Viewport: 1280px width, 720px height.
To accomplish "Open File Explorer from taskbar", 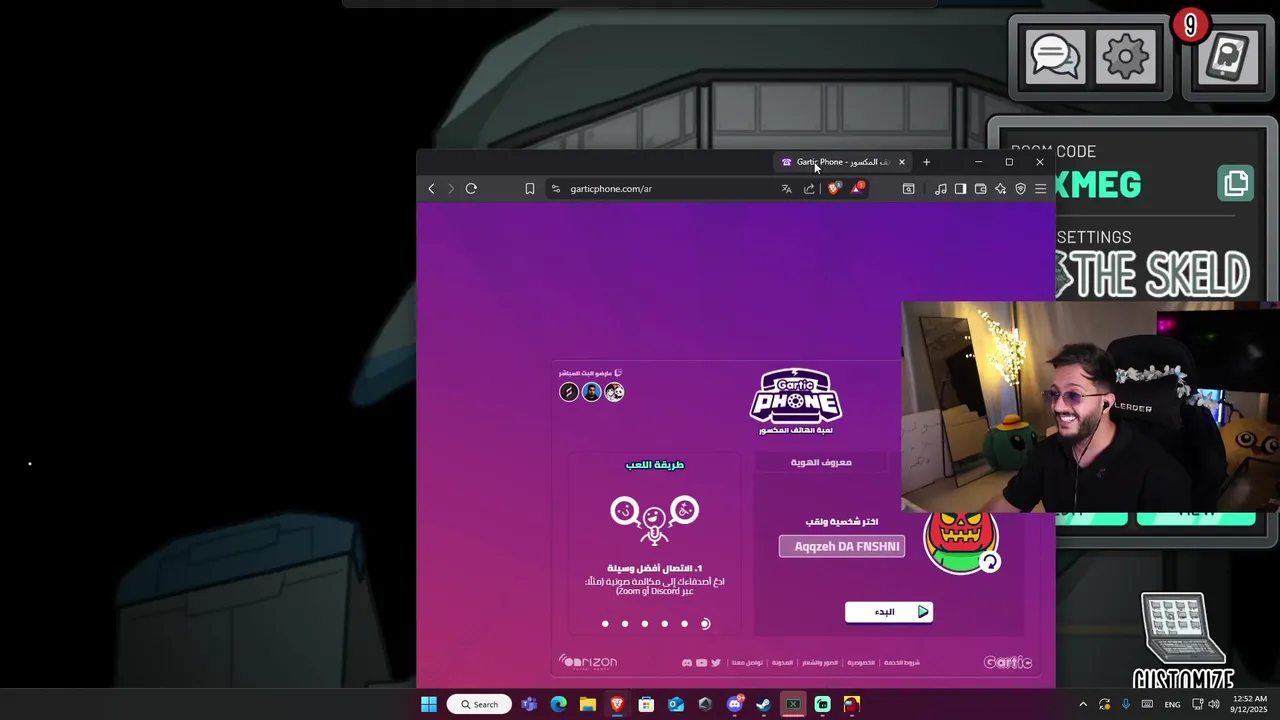I will point(588,704).
